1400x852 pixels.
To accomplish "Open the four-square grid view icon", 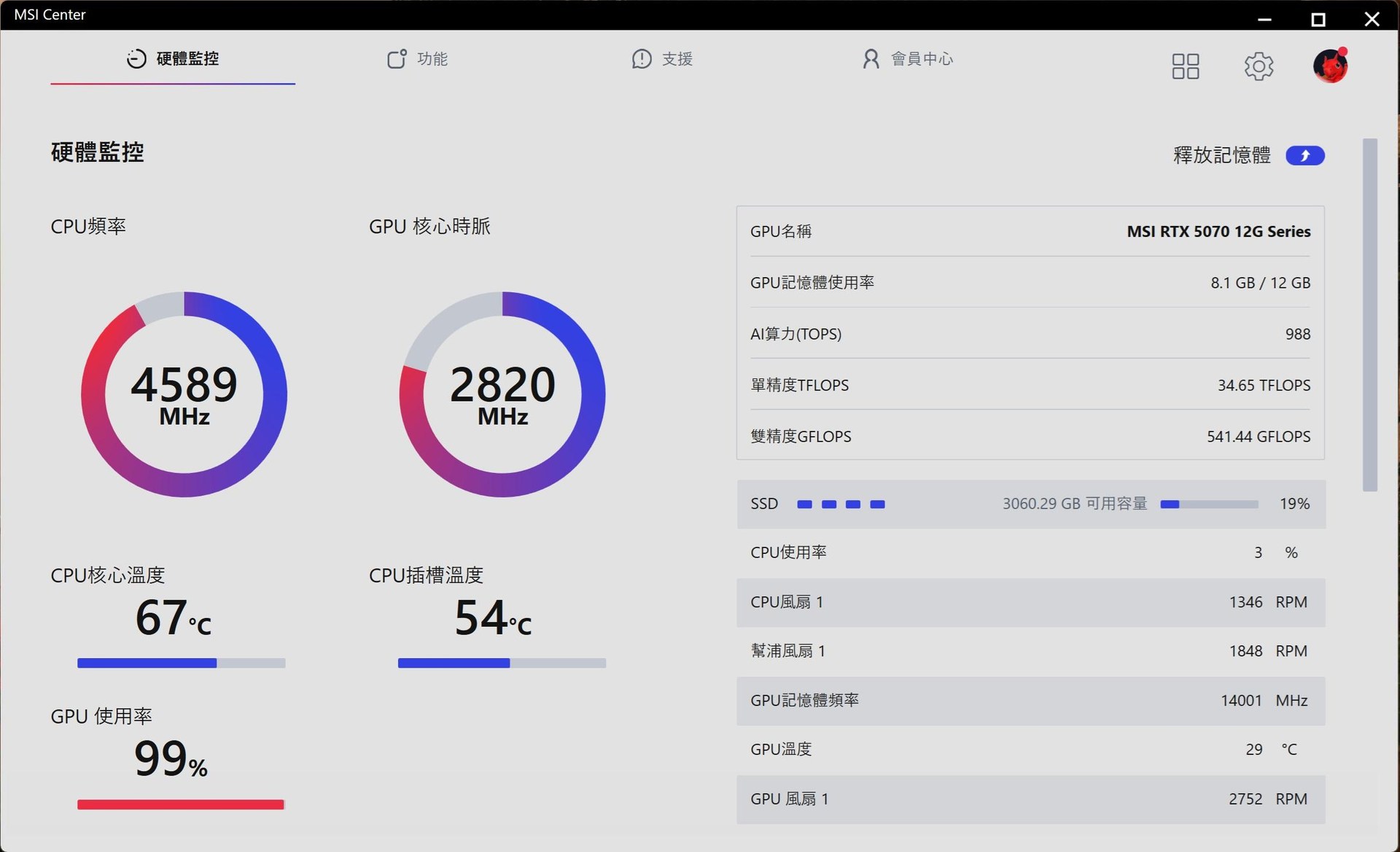I will pyautogui.click(x=1186, y=66).
